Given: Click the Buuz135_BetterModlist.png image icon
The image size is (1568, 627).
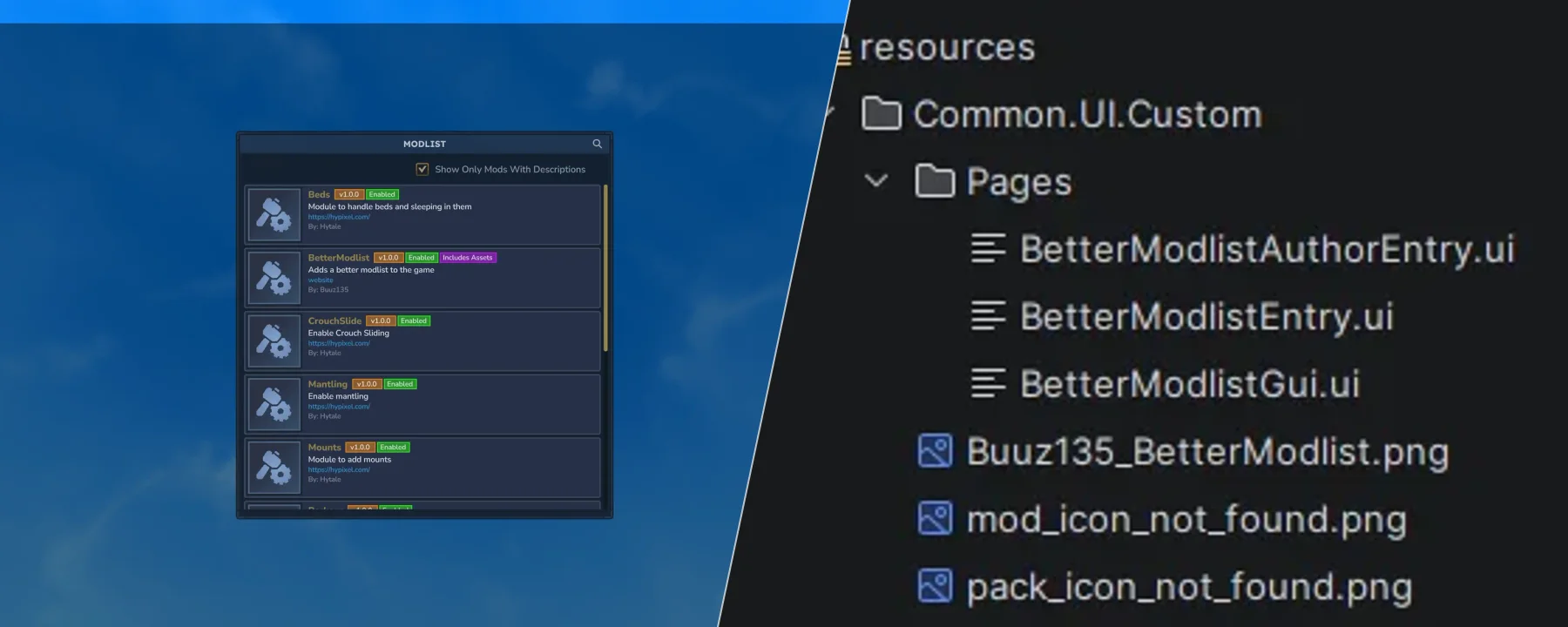Looking at the screenshot, I should [935, 451].
